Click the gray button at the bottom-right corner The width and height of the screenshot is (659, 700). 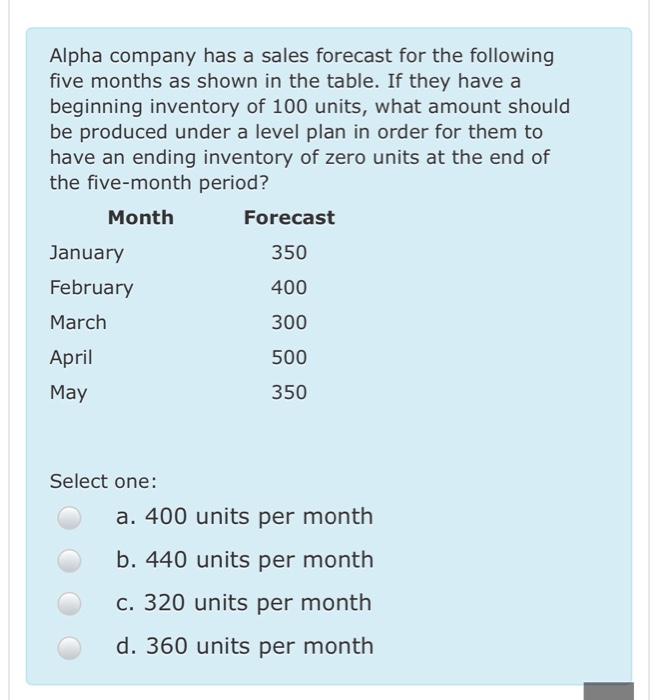pyautogui.click(x=609, y=691)
